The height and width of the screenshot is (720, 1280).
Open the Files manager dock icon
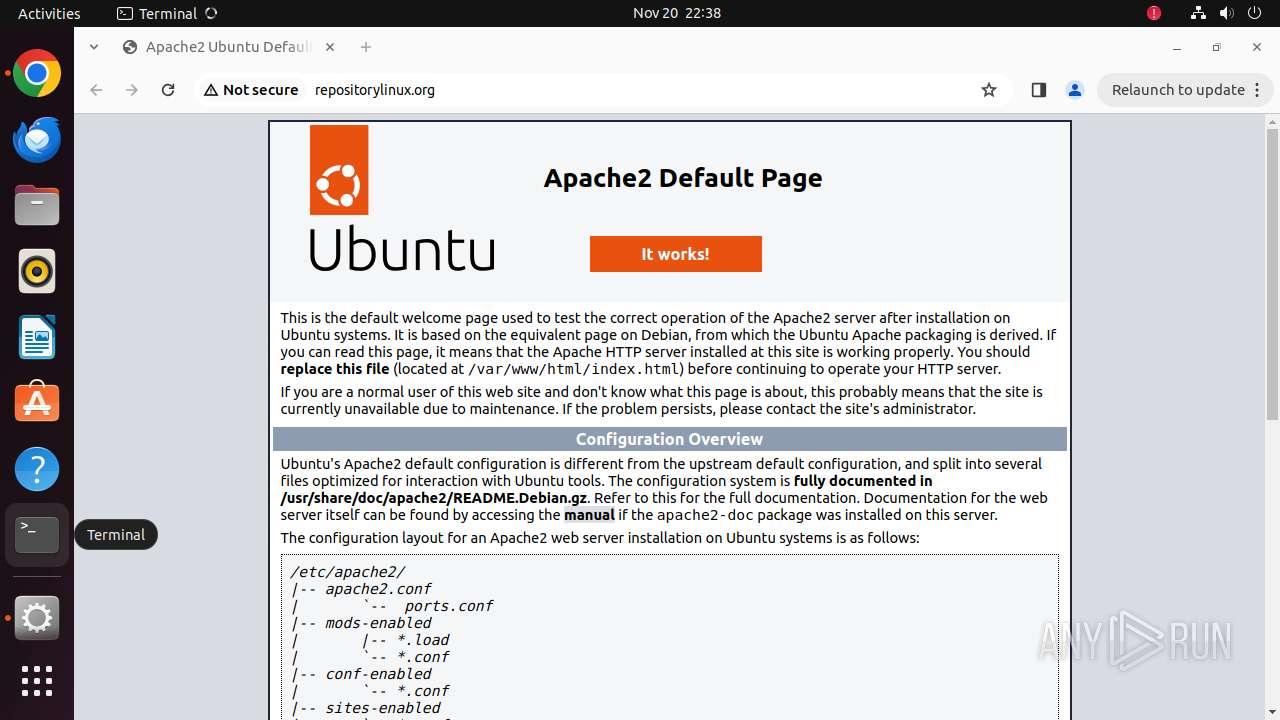(37, 206)
